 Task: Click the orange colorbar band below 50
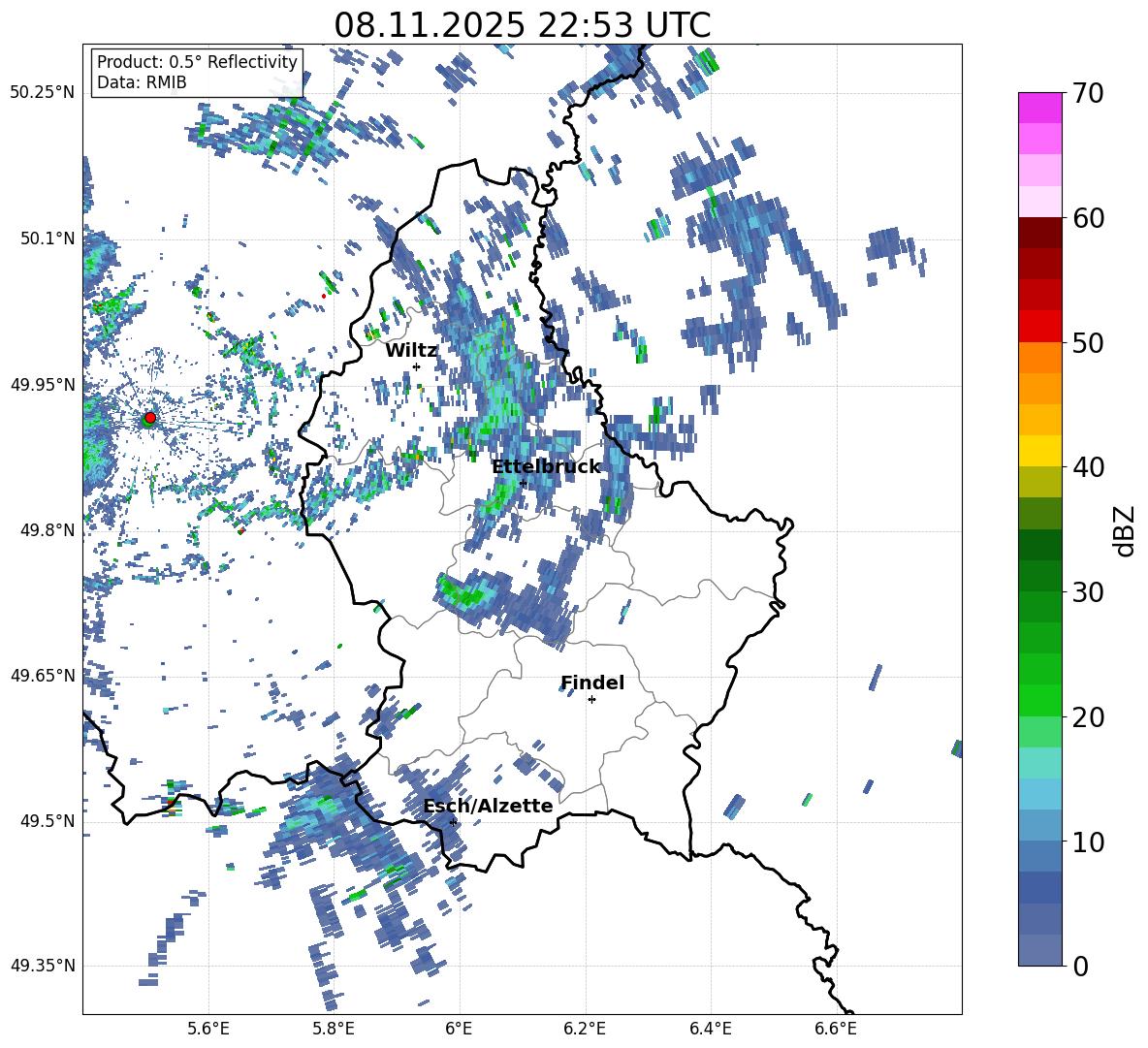(1039, 358)
